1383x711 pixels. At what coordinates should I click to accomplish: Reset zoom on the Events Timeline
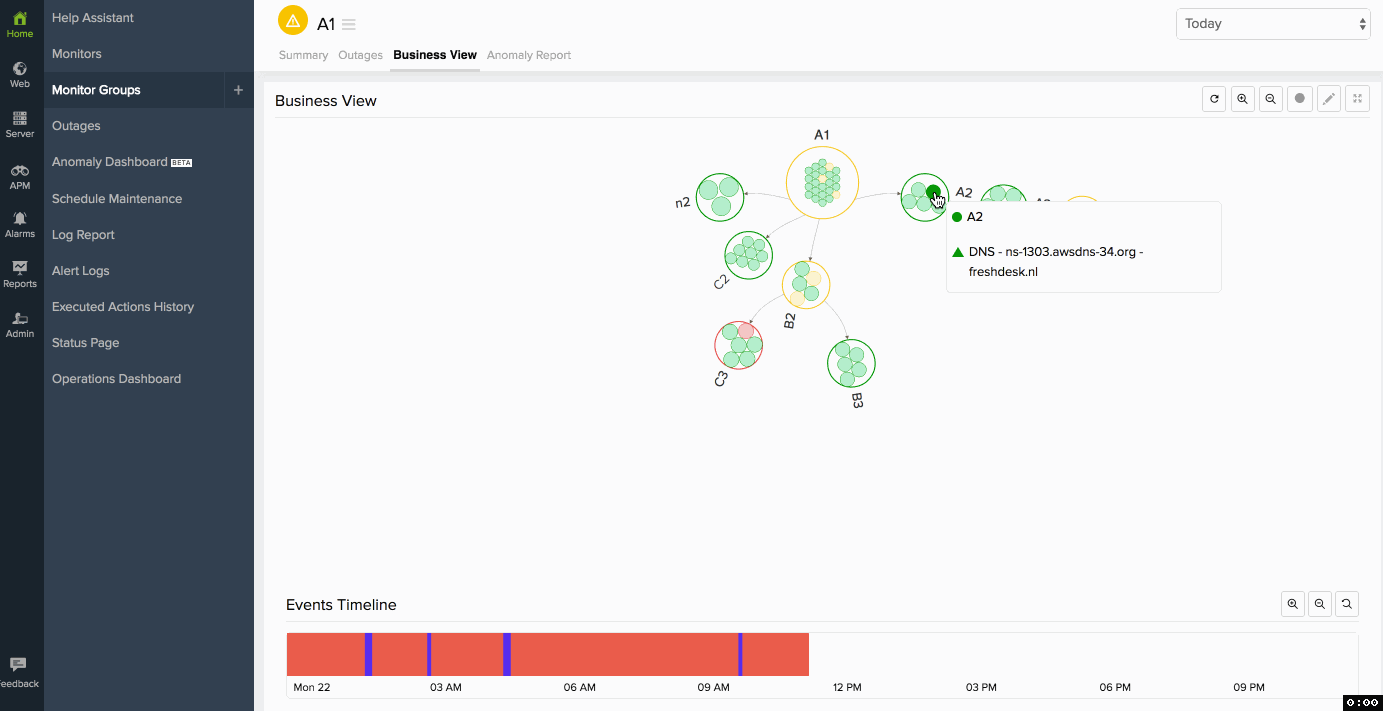pos(1347,604)
